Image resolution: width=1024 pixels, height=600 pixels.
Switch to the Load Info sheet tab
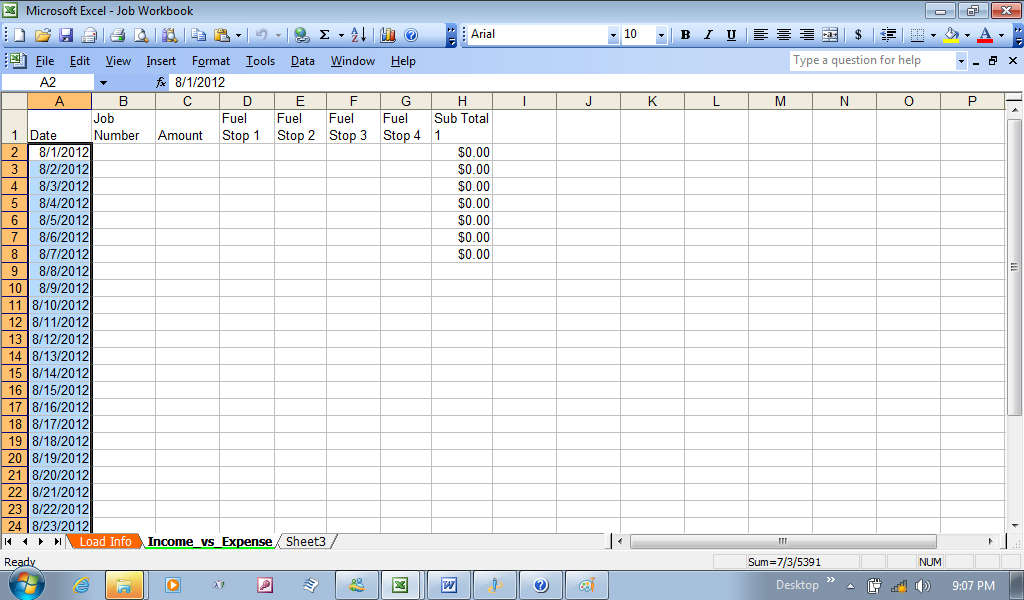[105, 541]
